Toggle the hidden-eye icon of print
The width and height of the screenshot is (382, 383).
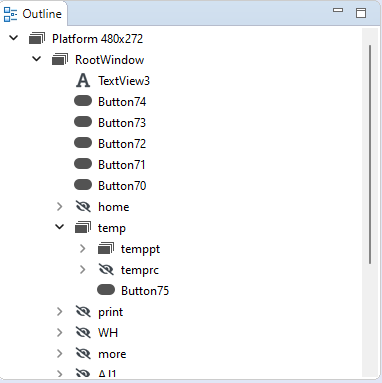tap(83, 312)
